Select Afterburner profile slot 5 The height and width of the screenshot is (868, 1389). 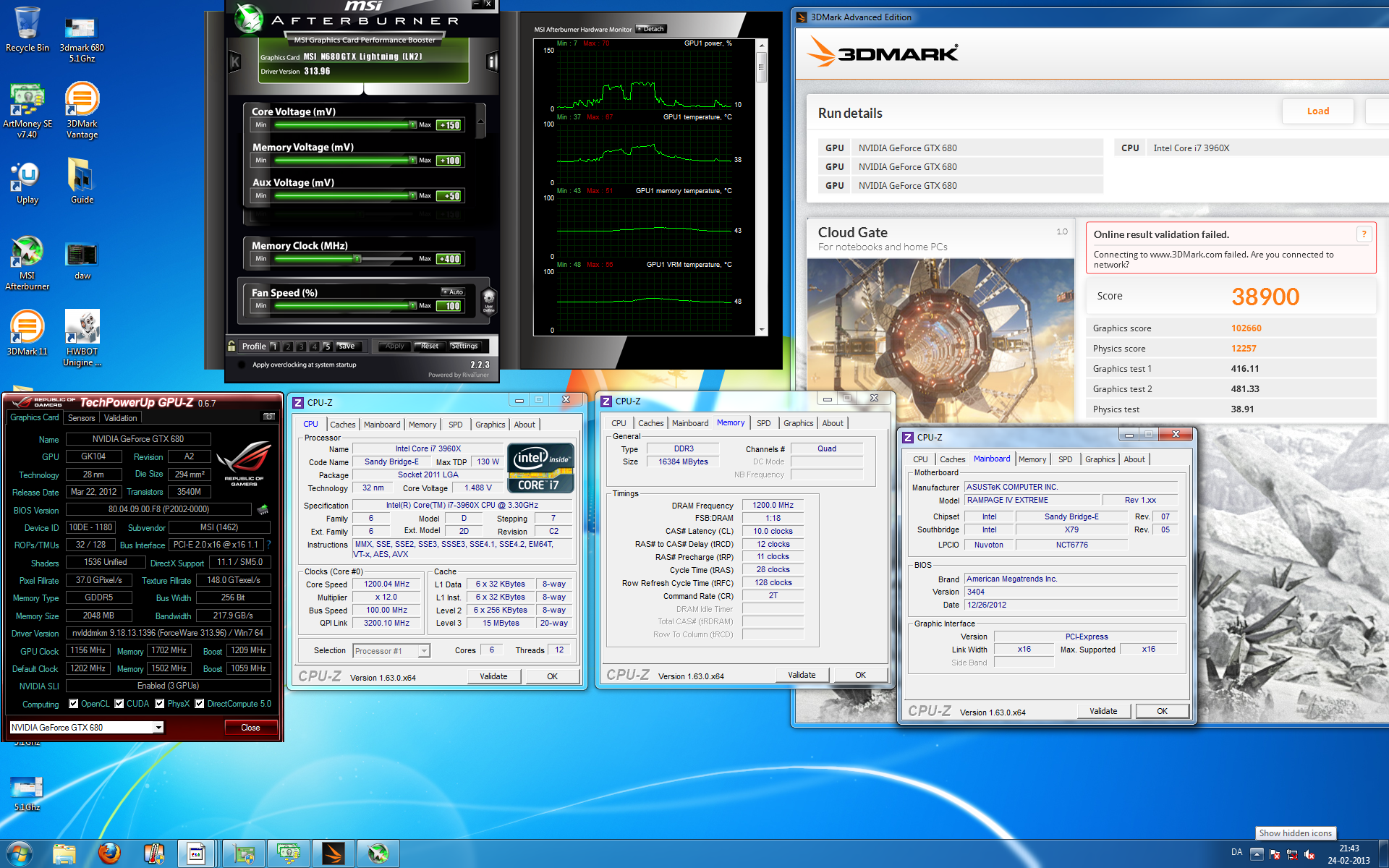pos(327,346)
